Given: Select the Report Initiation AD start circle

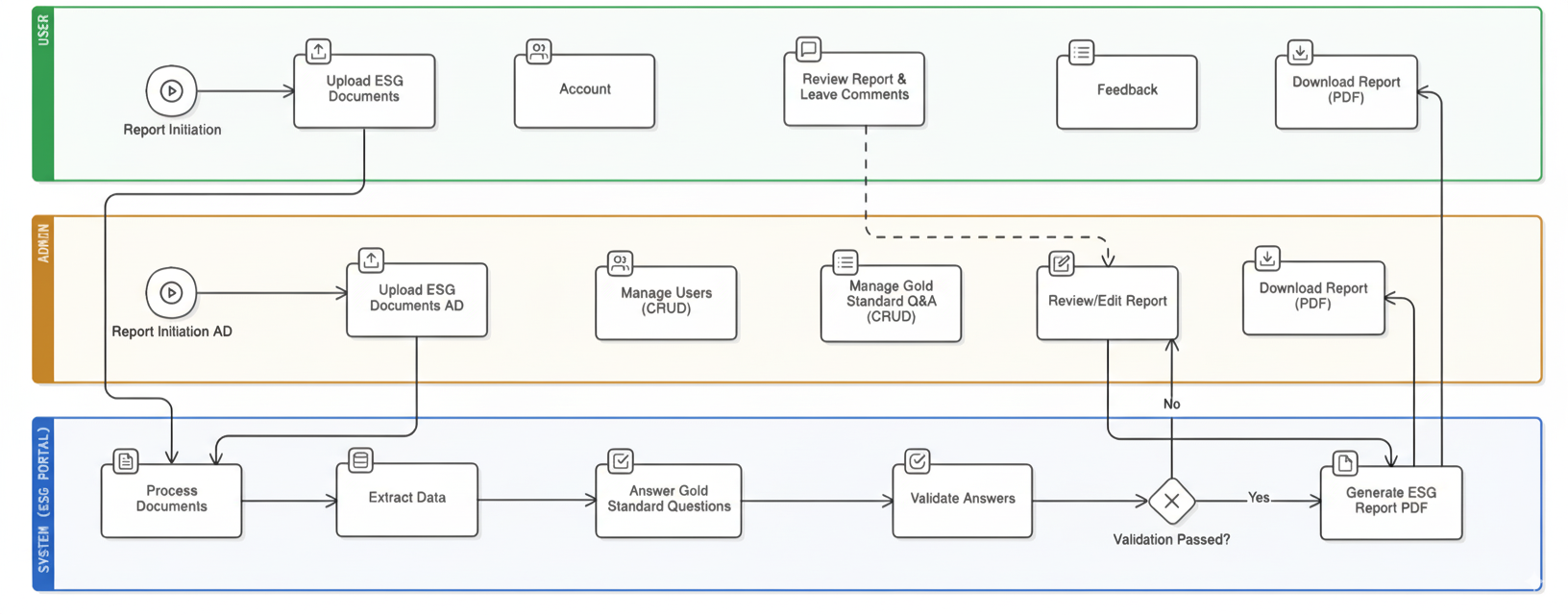Looking at the screenshot, I should [171, 293].
